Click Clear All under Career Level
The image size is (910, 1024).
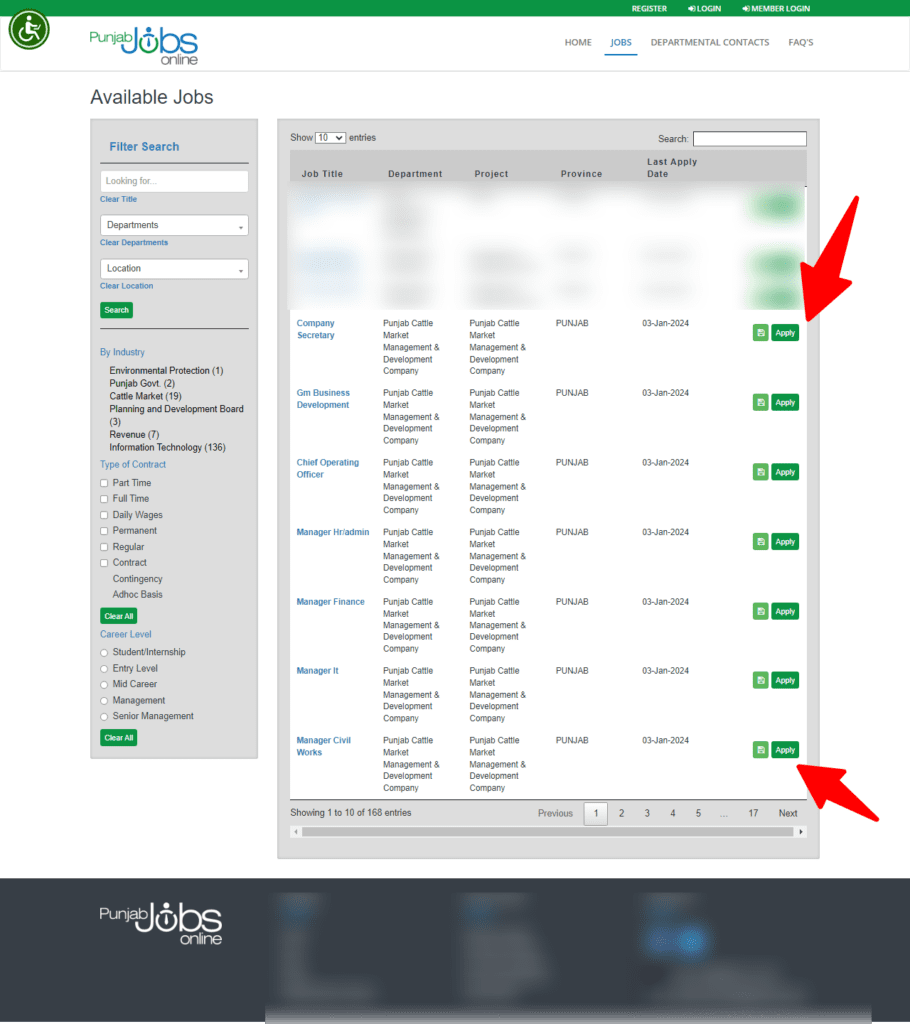coord(118,738)
